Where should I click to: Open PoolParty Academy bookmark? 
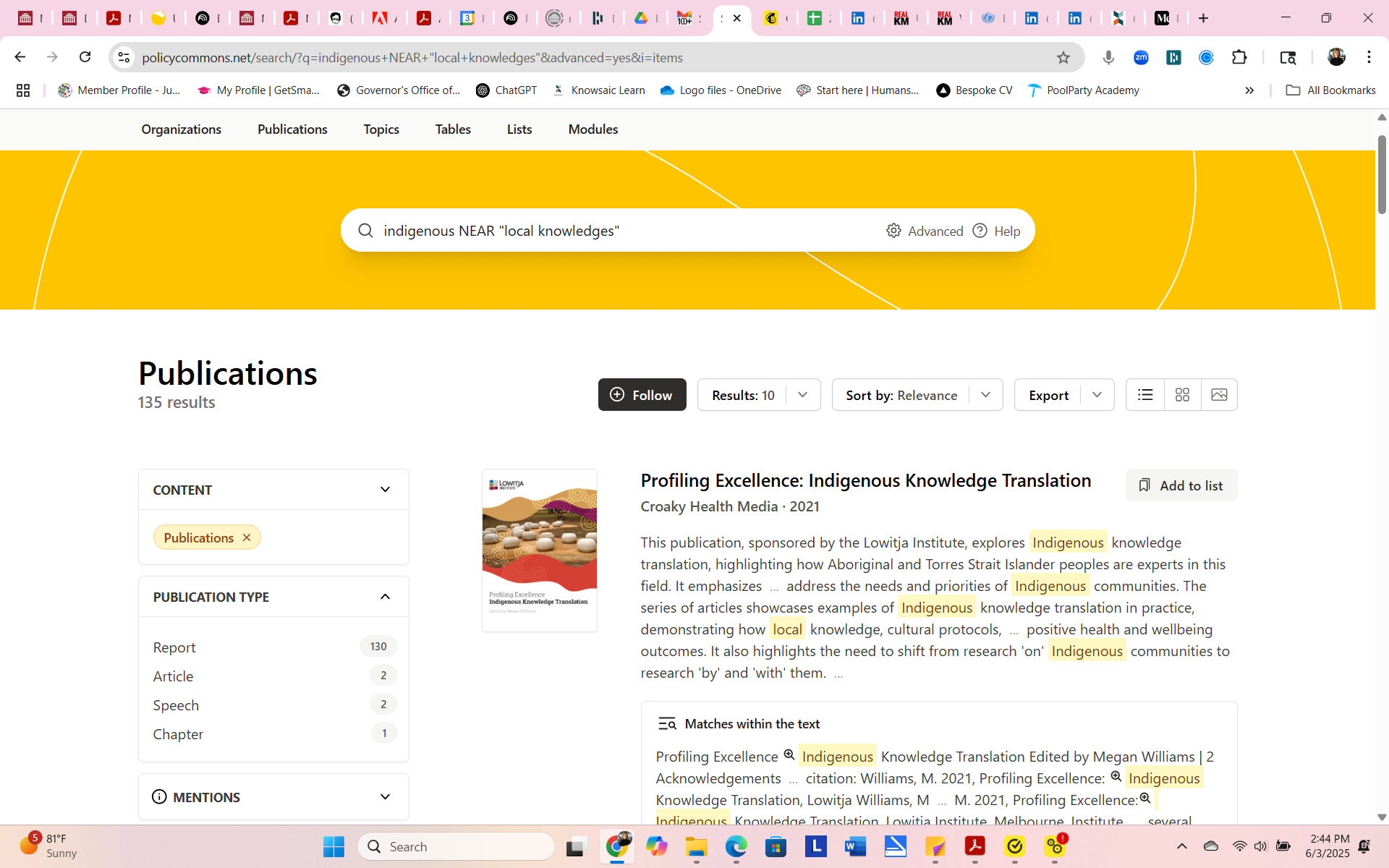coord(1083,90)
